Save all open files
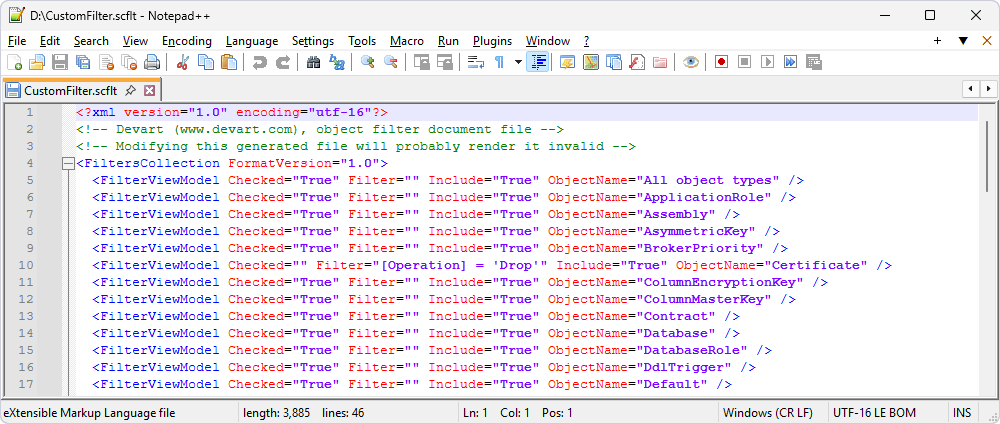The width and height of the screenshot is (1000, 424). coord(83,62)
